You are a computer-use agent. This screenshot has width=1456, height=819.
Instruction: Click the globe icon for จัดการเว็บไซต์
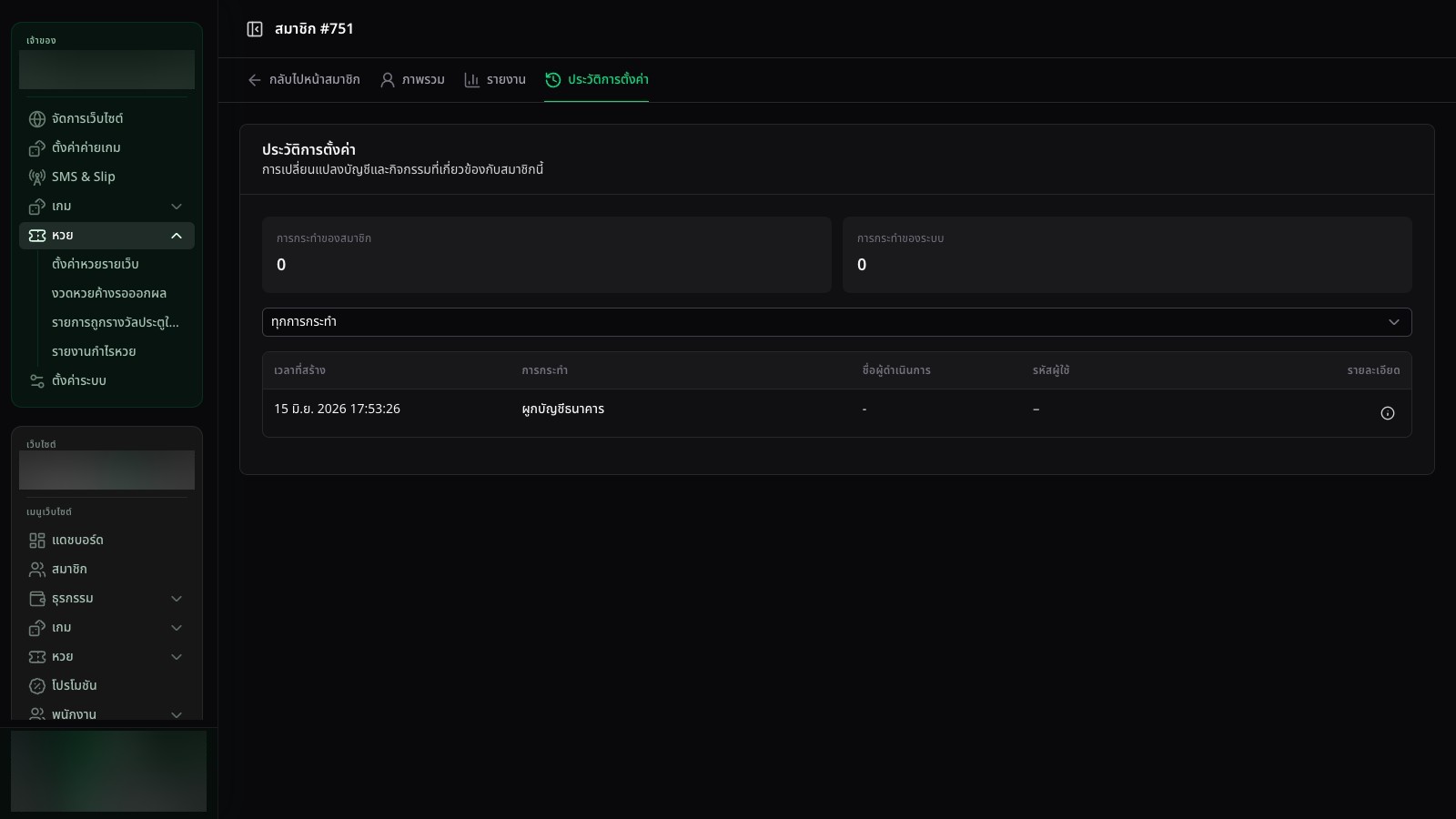click(x=37, y=119)
